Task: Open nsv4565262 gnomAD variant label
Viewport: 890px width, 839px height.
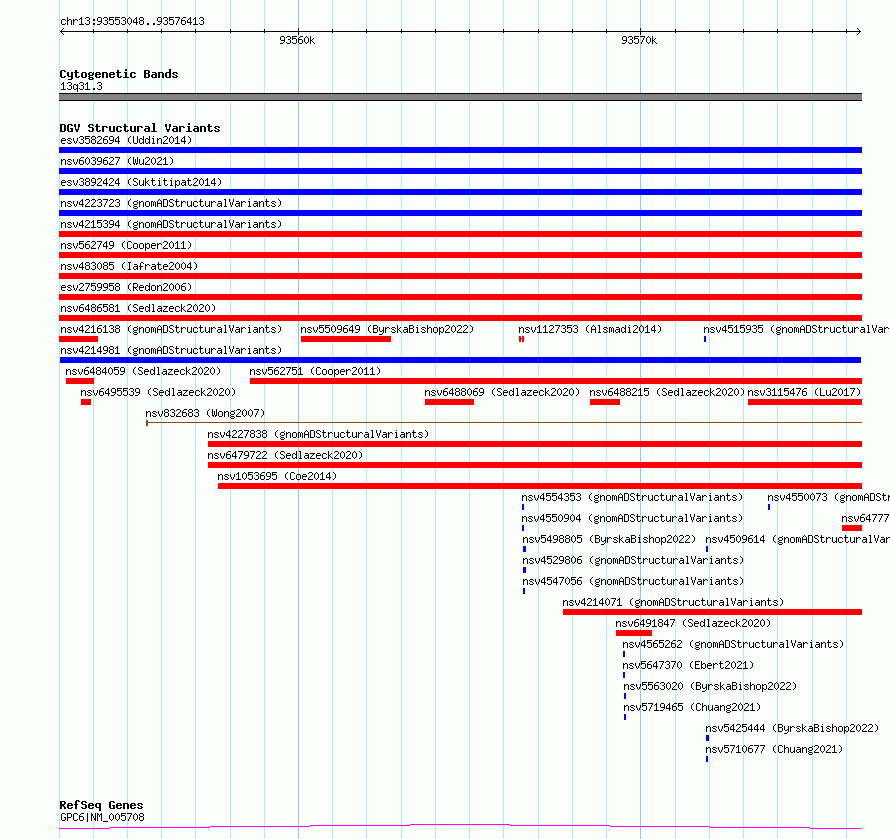Action: [733, 644]
